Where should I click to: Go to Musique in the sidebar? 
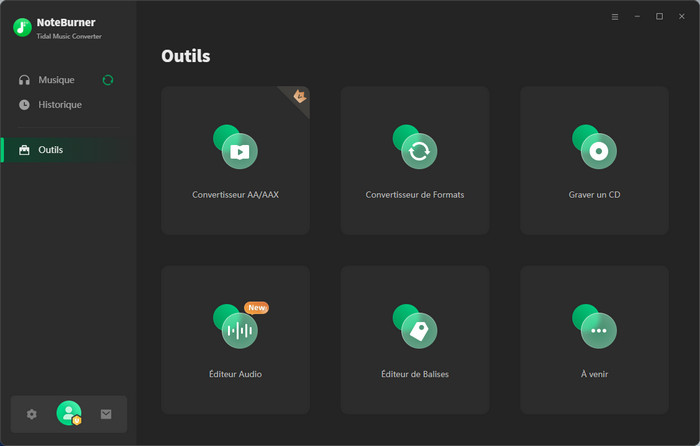56,80
